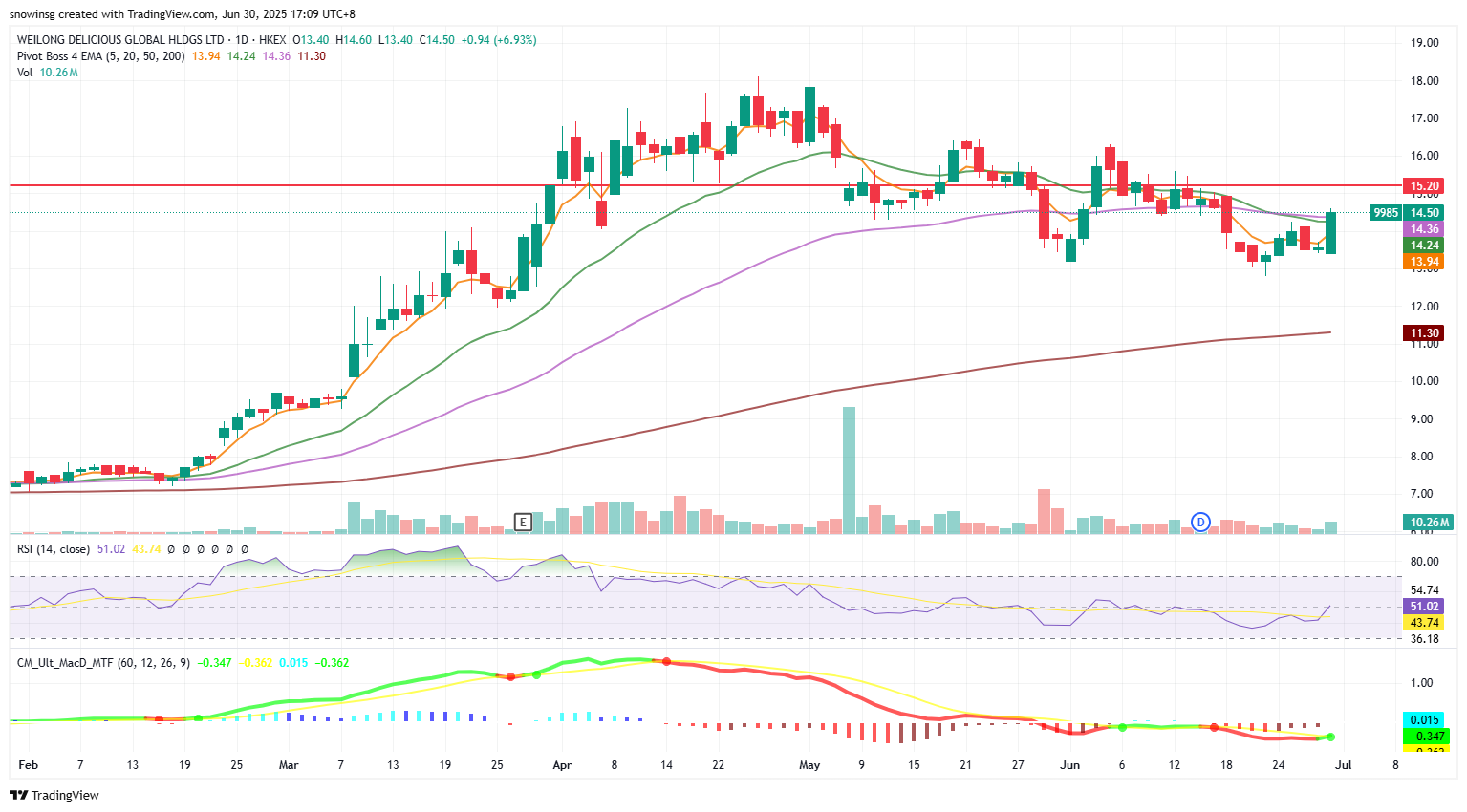Select the RSI (14, close) legend
This screenshot has height=812, width=1467.
pos(54,549)
